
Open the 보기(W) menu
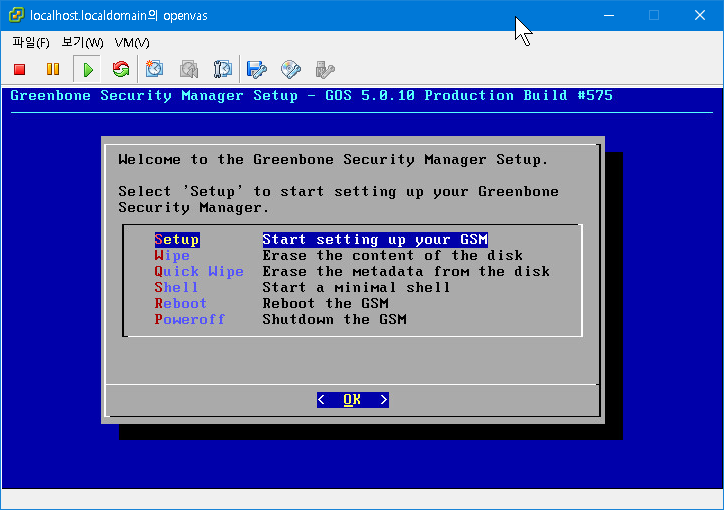[82, 43]
